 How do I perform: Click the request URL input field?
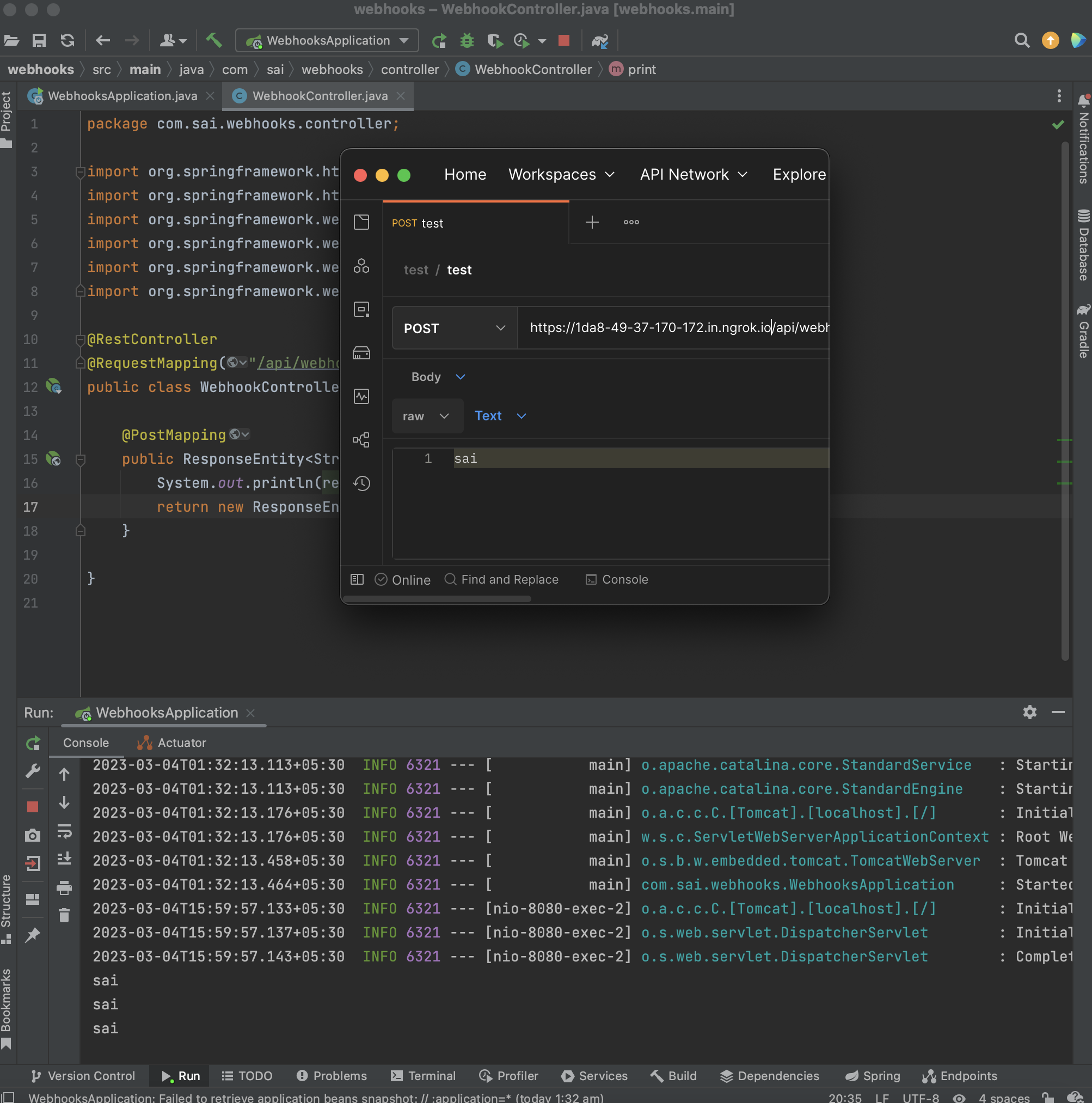point(673,328)
